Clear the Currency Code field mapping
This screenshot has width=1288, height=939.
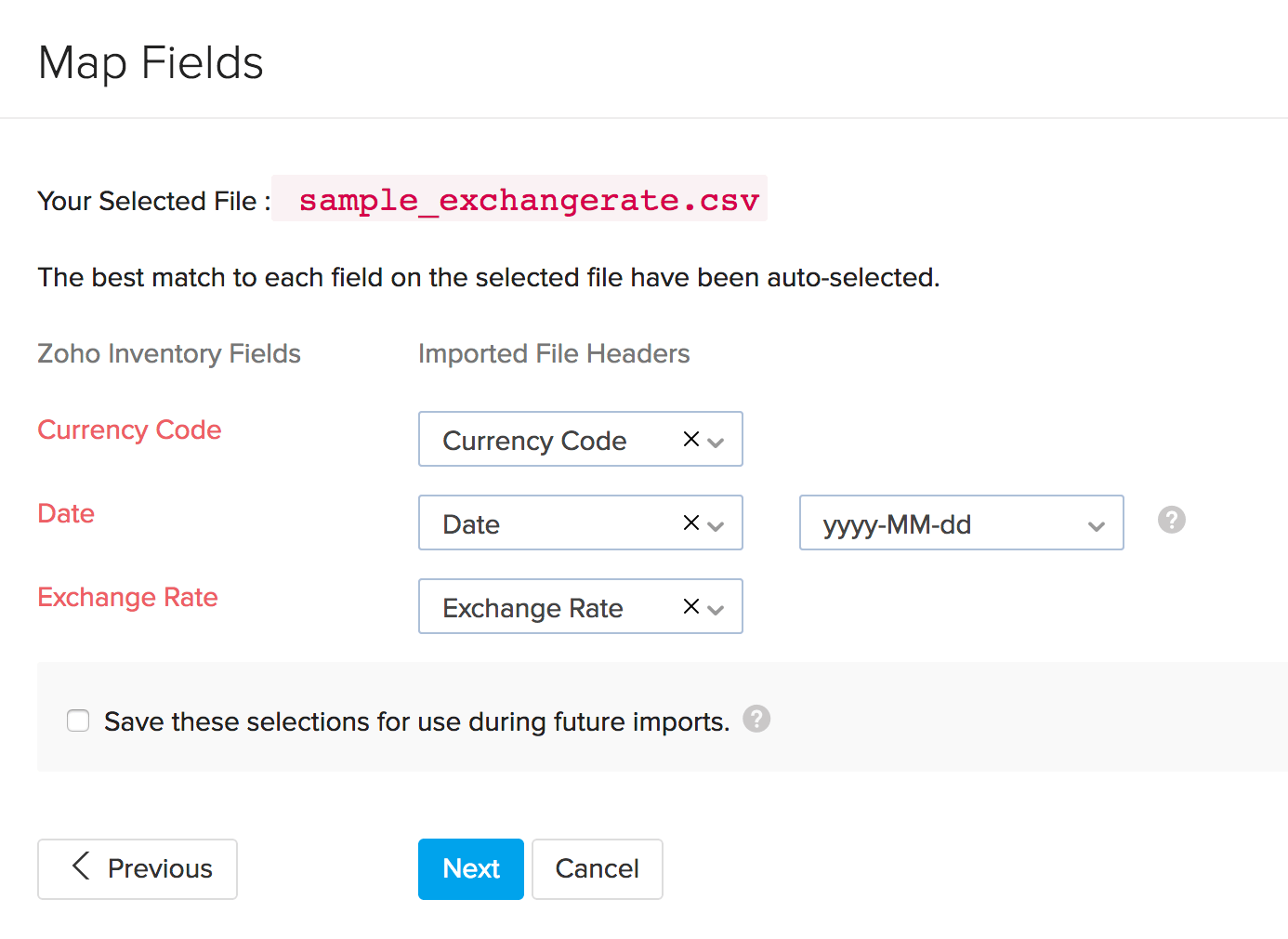(x=691, y=439)
